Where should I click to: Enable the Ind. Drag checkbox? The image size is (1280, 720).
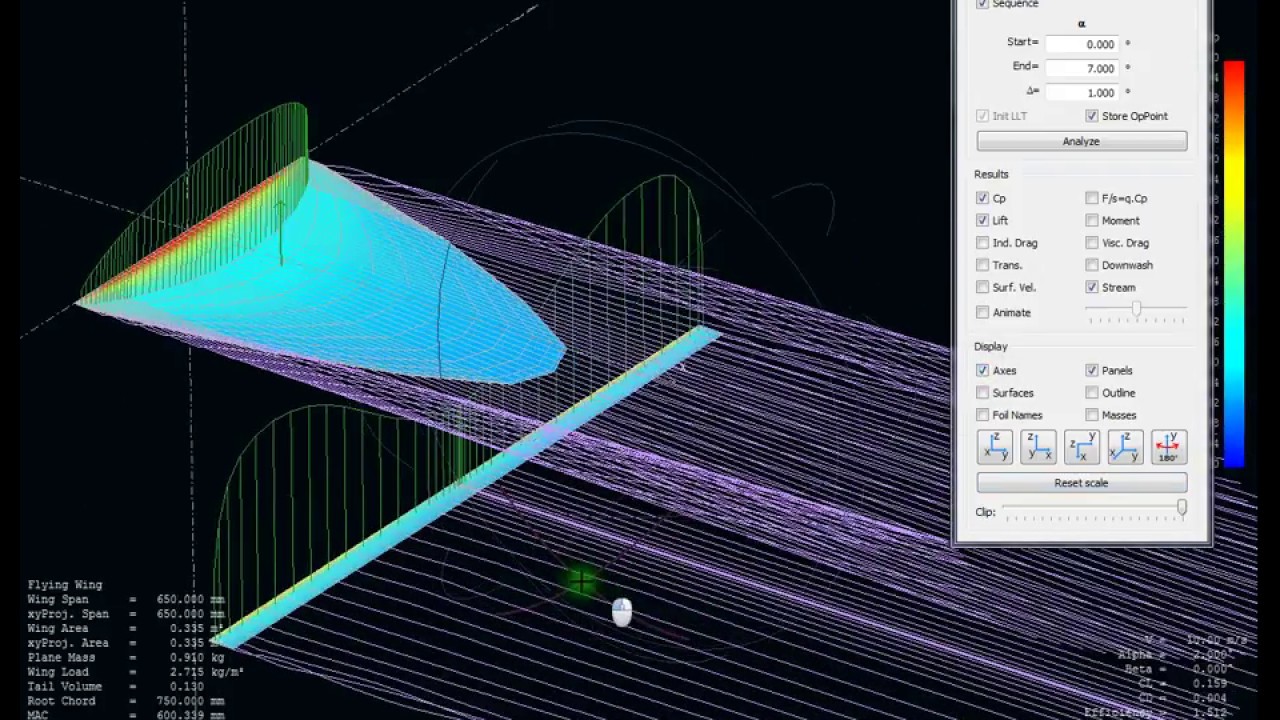click(x=983, y=243)
